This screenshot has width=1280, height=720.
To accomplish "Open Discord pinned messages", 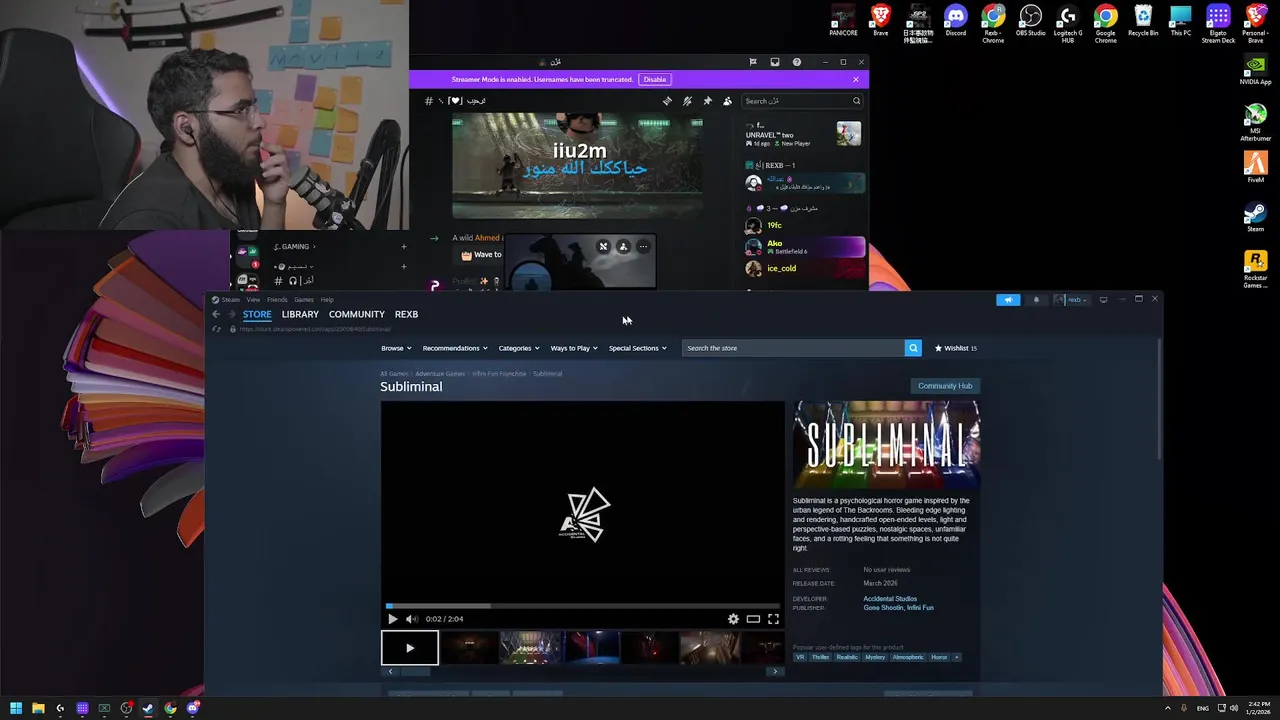I will point(707,101).
